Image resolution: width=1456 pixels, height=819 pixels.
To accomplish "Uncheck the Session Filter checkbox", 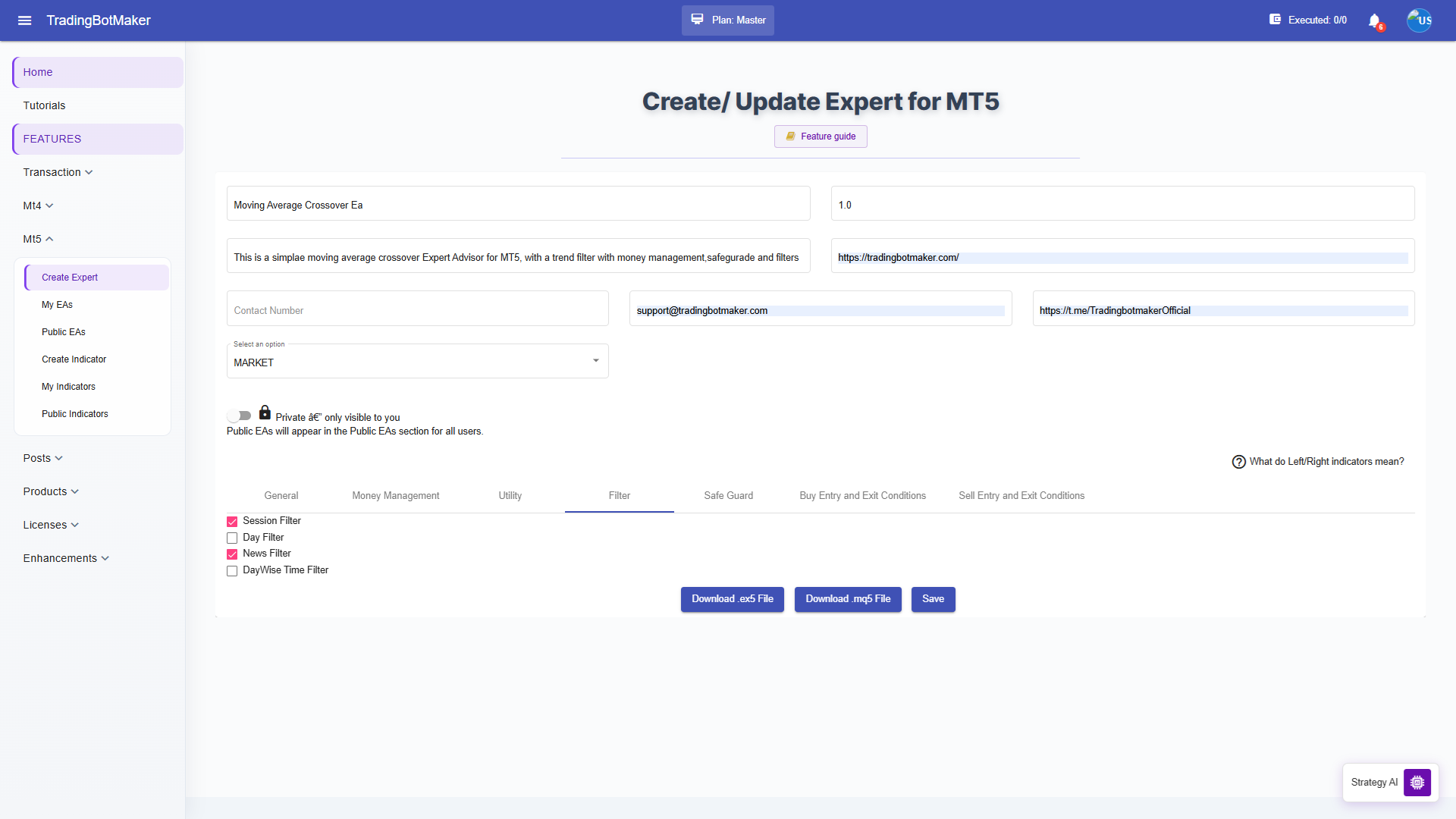I will 232,522.
